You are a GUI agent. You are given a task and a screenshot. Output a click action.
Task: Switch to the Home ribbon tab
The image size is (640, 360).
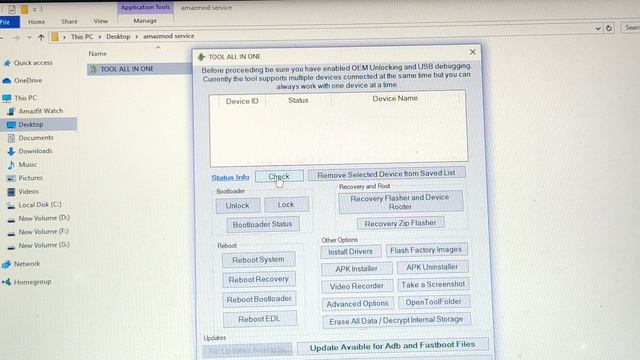click(37, 22)
